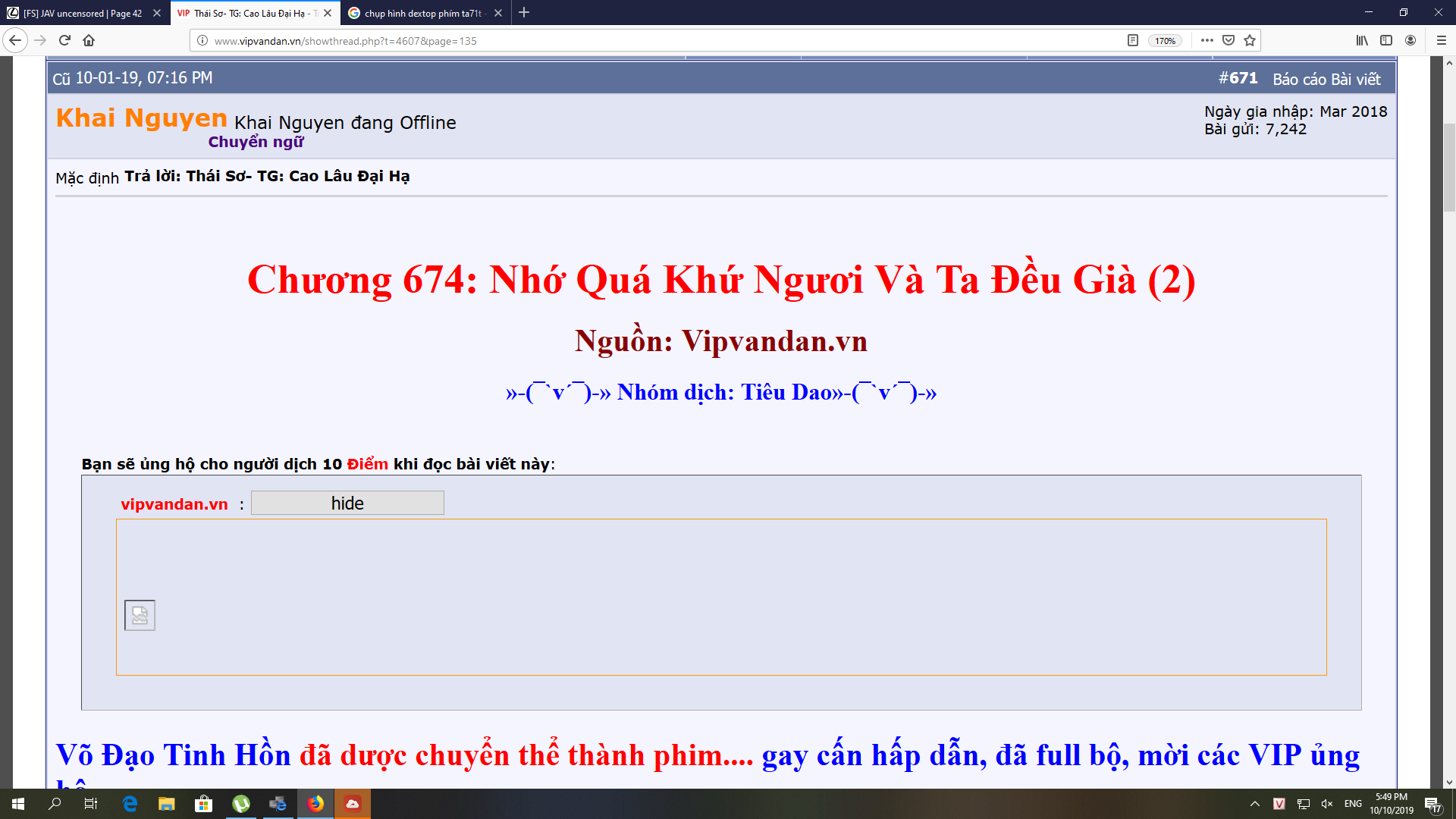Click the Chuyển ngữ user title
Screen dimensions: 1456x819
tap(256, 142)
